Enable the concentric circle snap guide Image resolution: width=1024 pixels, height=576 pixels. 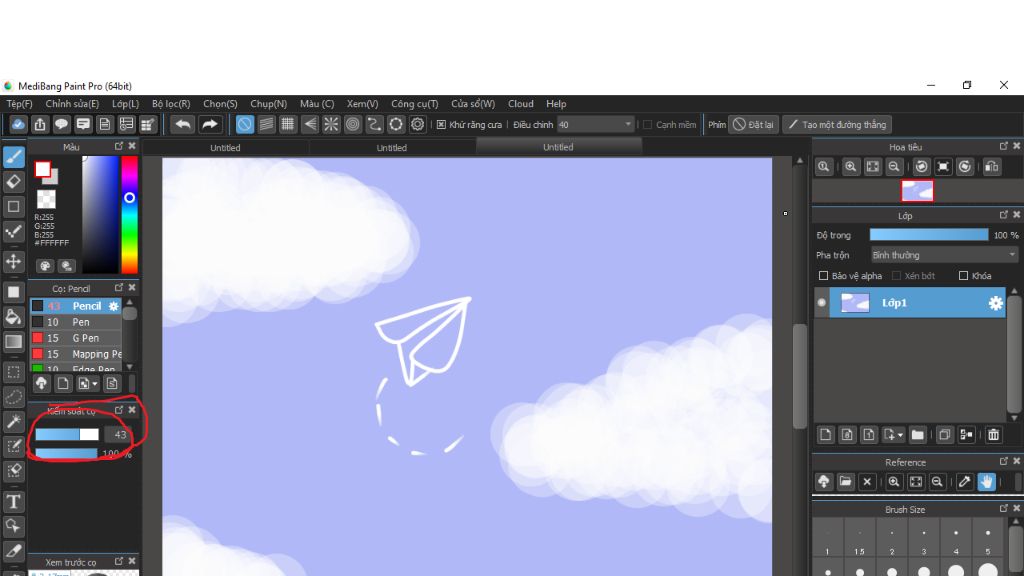(x=353, y=124)
